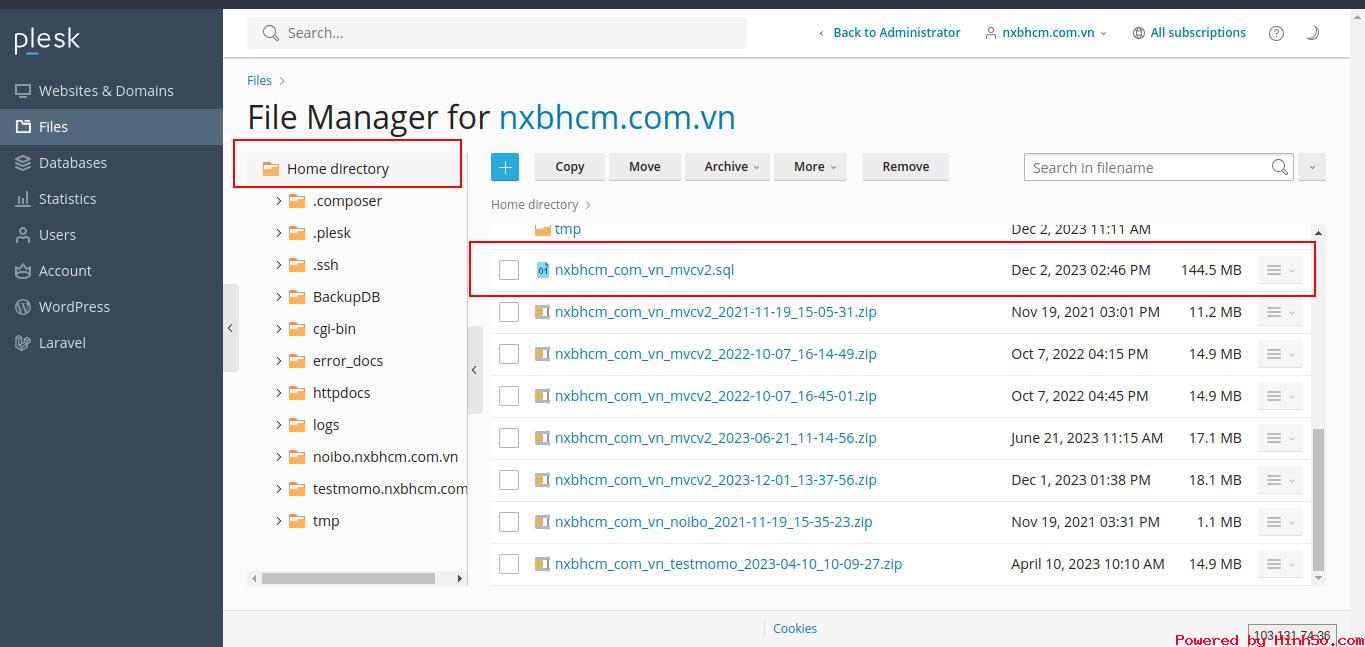
Task: Click tmp folder icon in tree
Action: 296,521
